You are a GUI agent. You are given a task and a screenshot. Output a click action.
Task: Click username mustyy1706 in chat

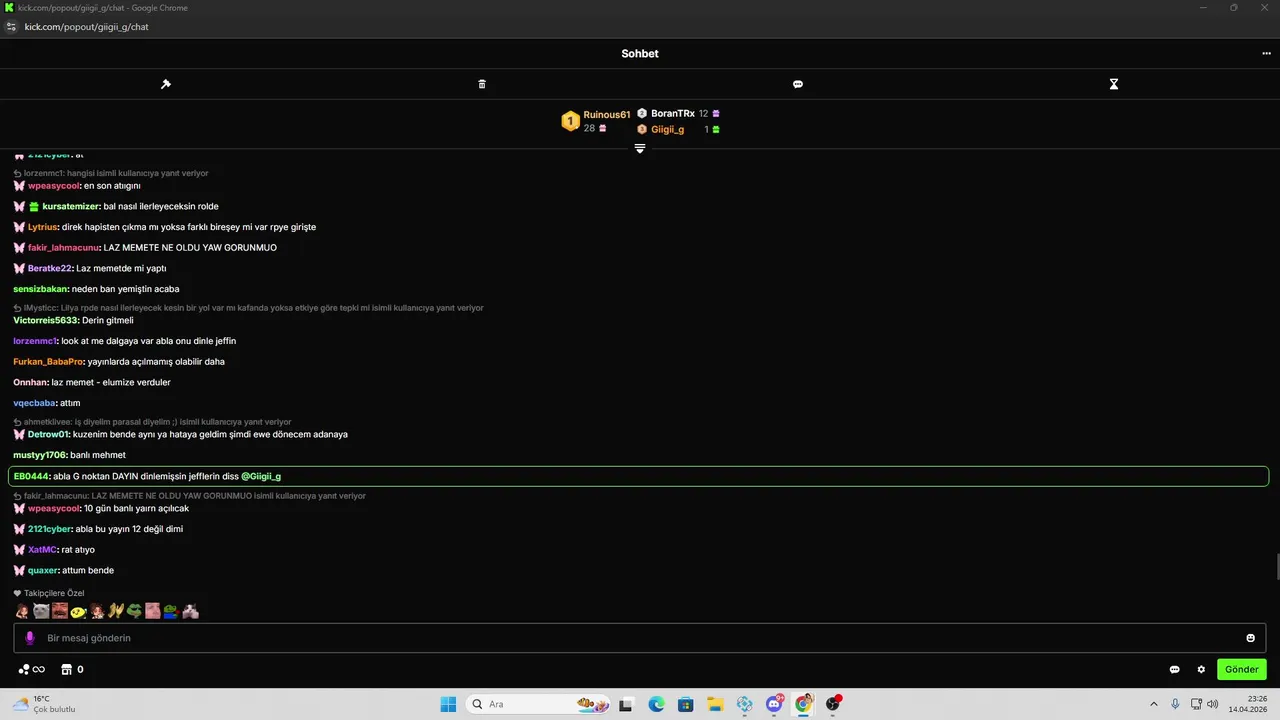[x=40, y=455]
